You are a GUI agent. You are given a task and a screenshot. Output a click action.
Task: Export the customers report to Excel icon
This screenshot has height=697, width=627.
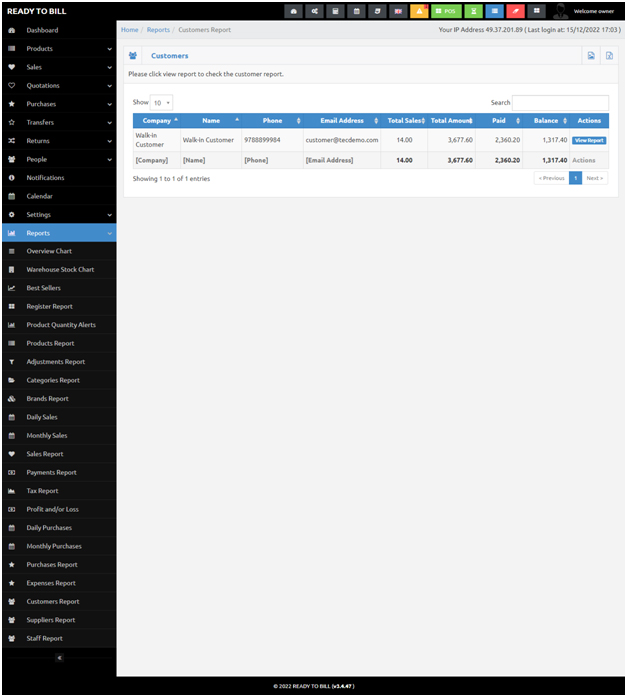point(609,56)
